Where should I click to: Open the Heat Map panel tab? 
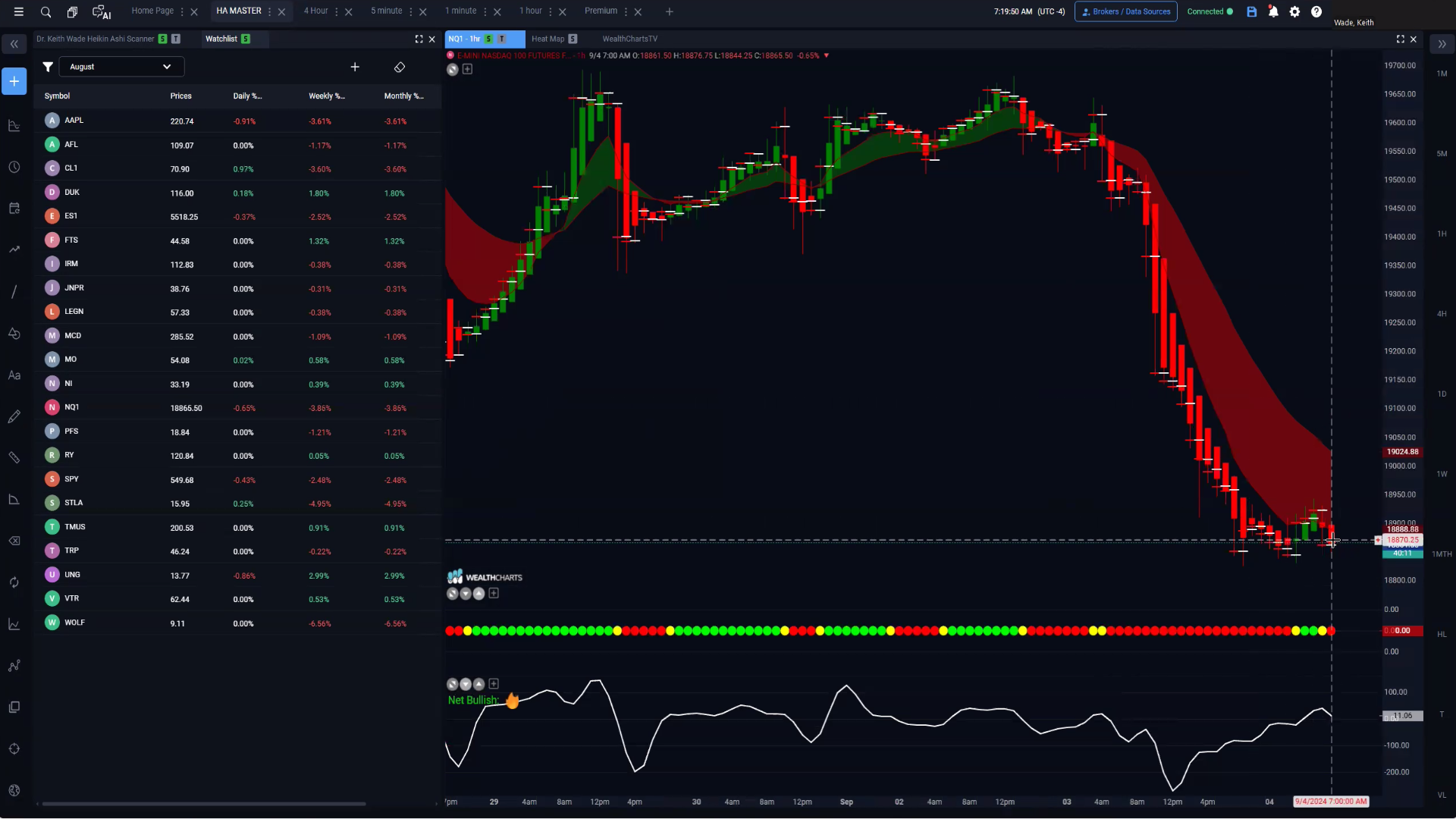click(x=548, y=39)
